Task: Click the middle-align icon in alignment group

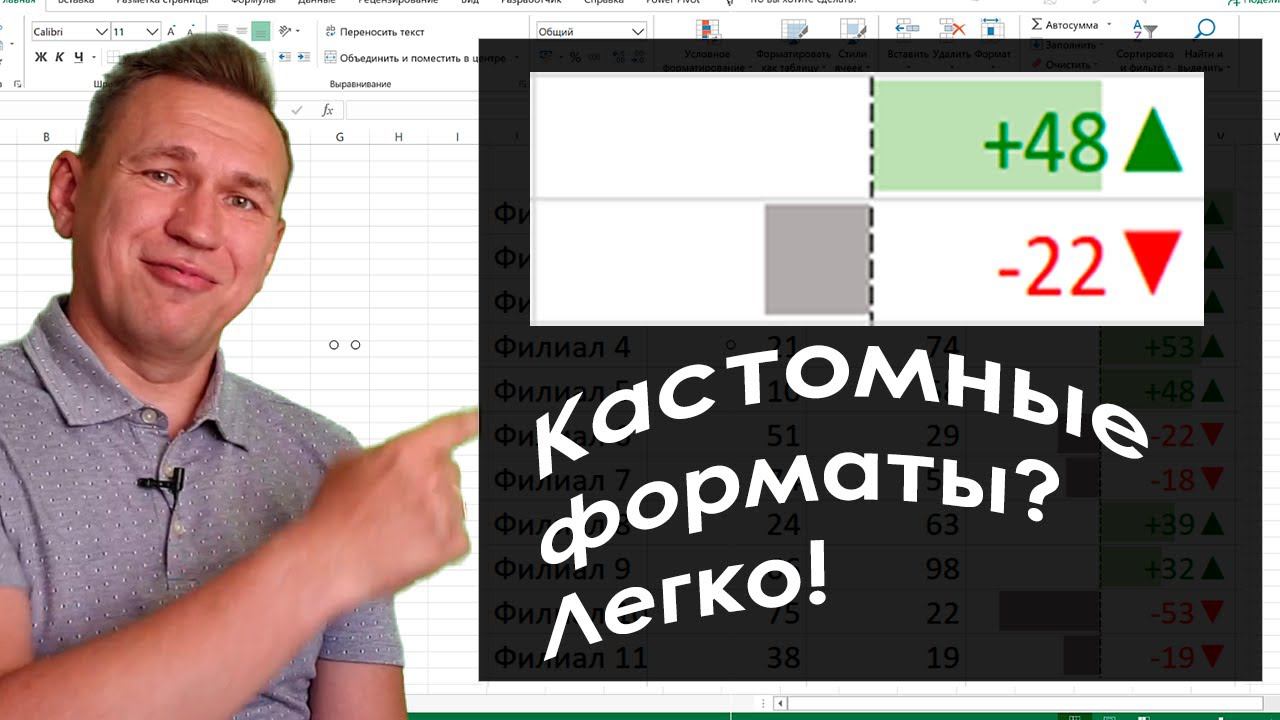Action: [241, 32]
